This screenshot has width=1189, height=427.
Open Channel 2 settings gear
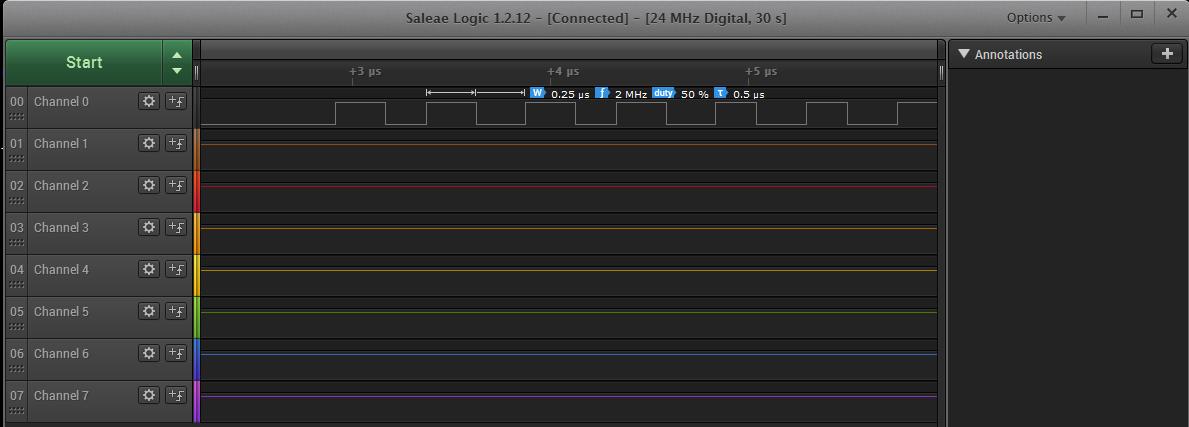coord(149,184)
